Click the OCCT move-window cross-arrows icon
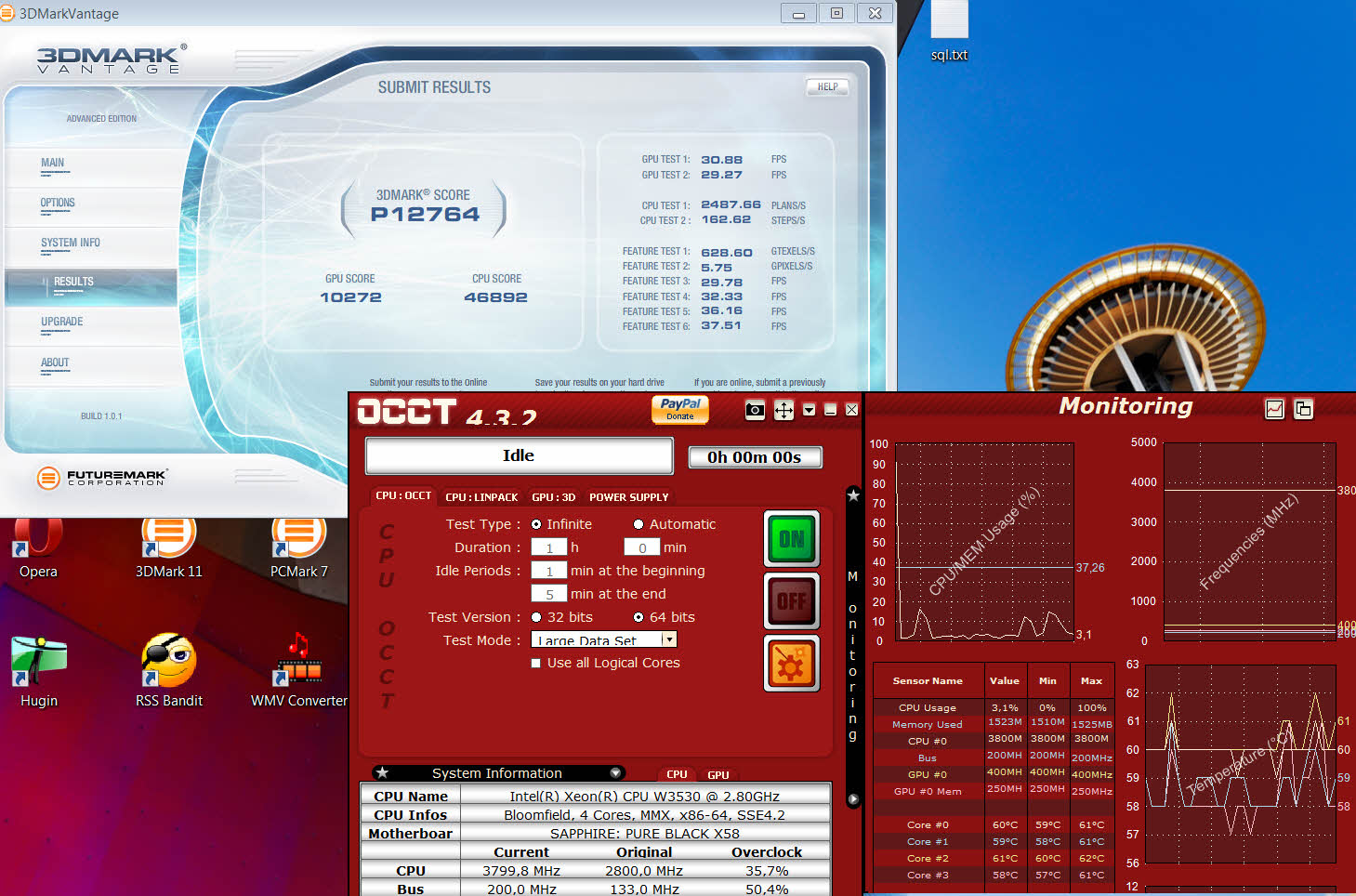 pos(783,410)
